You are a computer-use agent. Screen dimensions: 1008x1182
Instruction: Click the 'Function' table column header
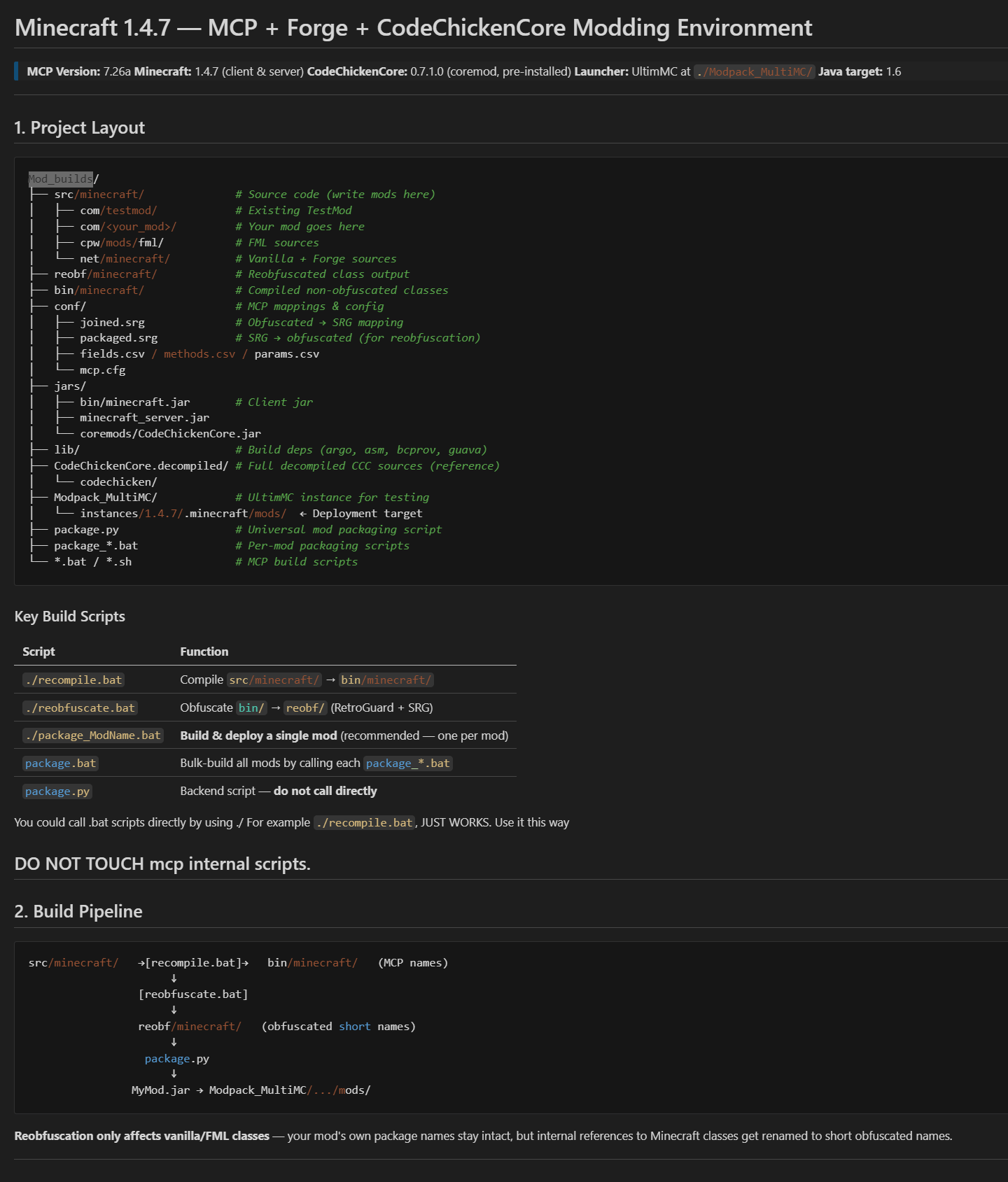coord(204,652)
